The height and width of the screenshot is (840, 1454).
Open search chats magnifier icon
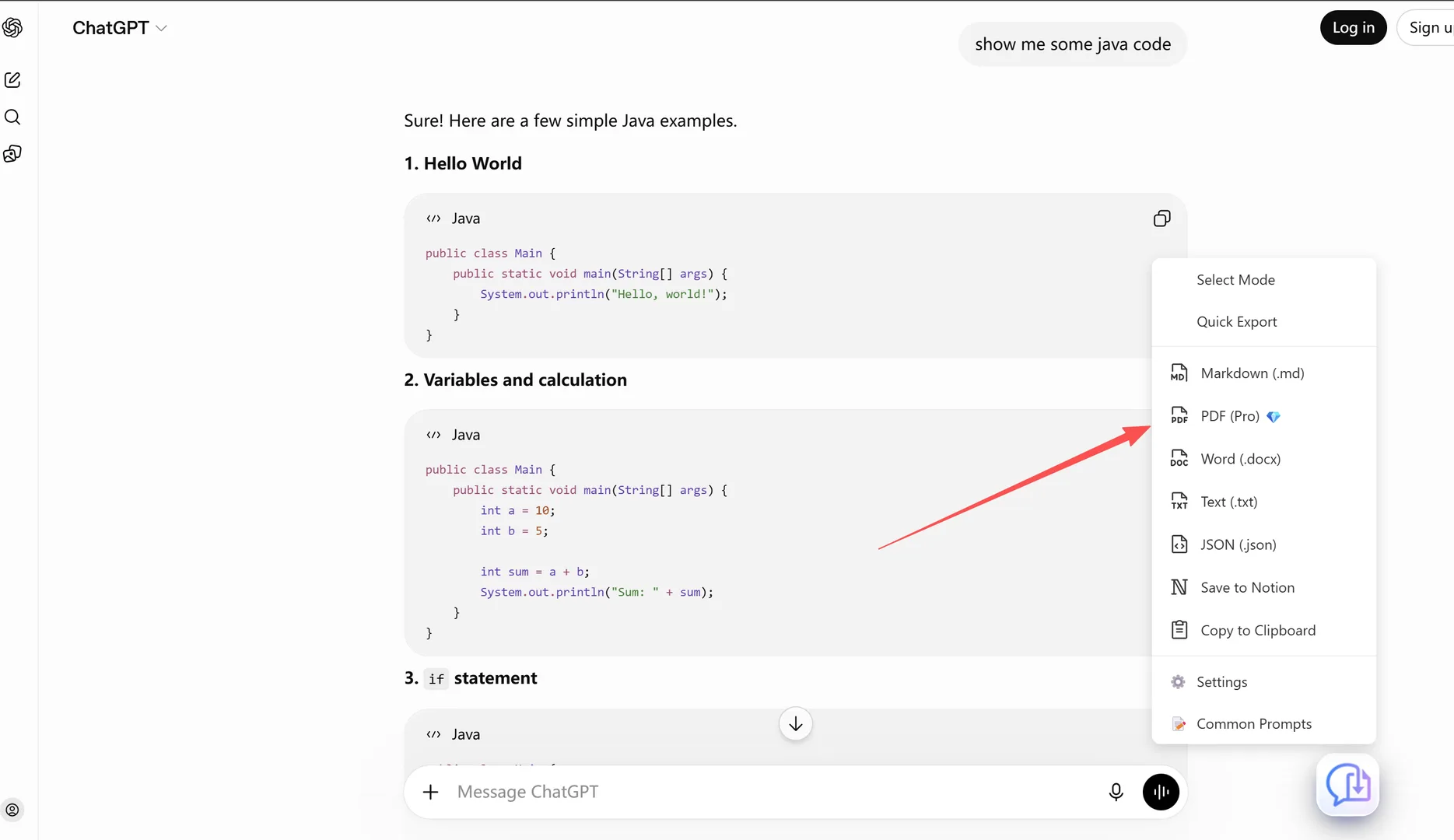pos(12,117)
